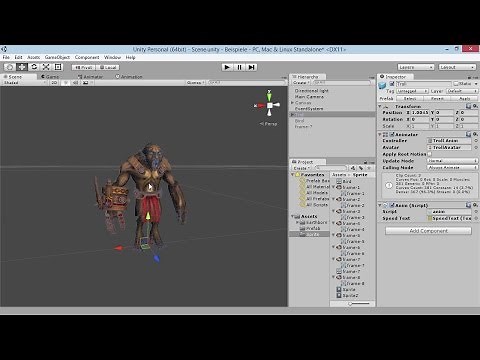Click the prefab Revert button
Image resolution: width=480 pixels, height=360 pixels.
(x=437, y=98)
